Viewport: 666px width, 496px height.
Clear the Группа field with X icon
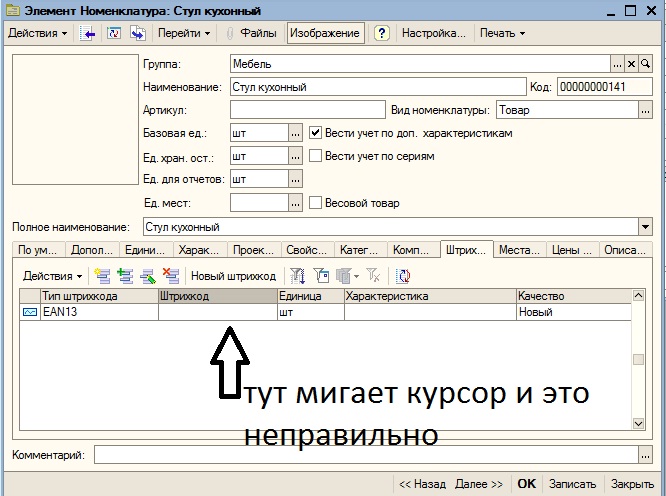[x=631, y=64]
